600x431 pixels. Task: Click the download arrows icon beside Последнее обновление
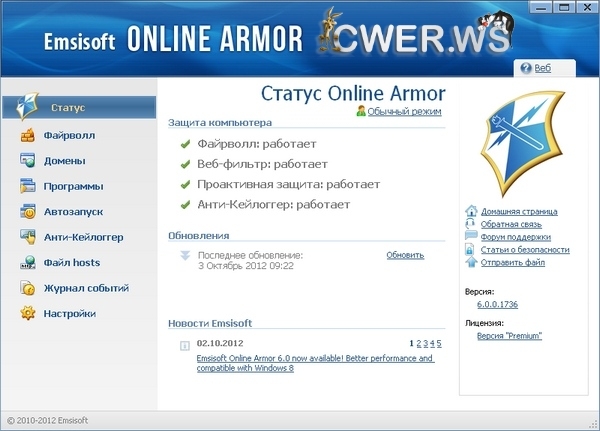click(x=185, y=256)
